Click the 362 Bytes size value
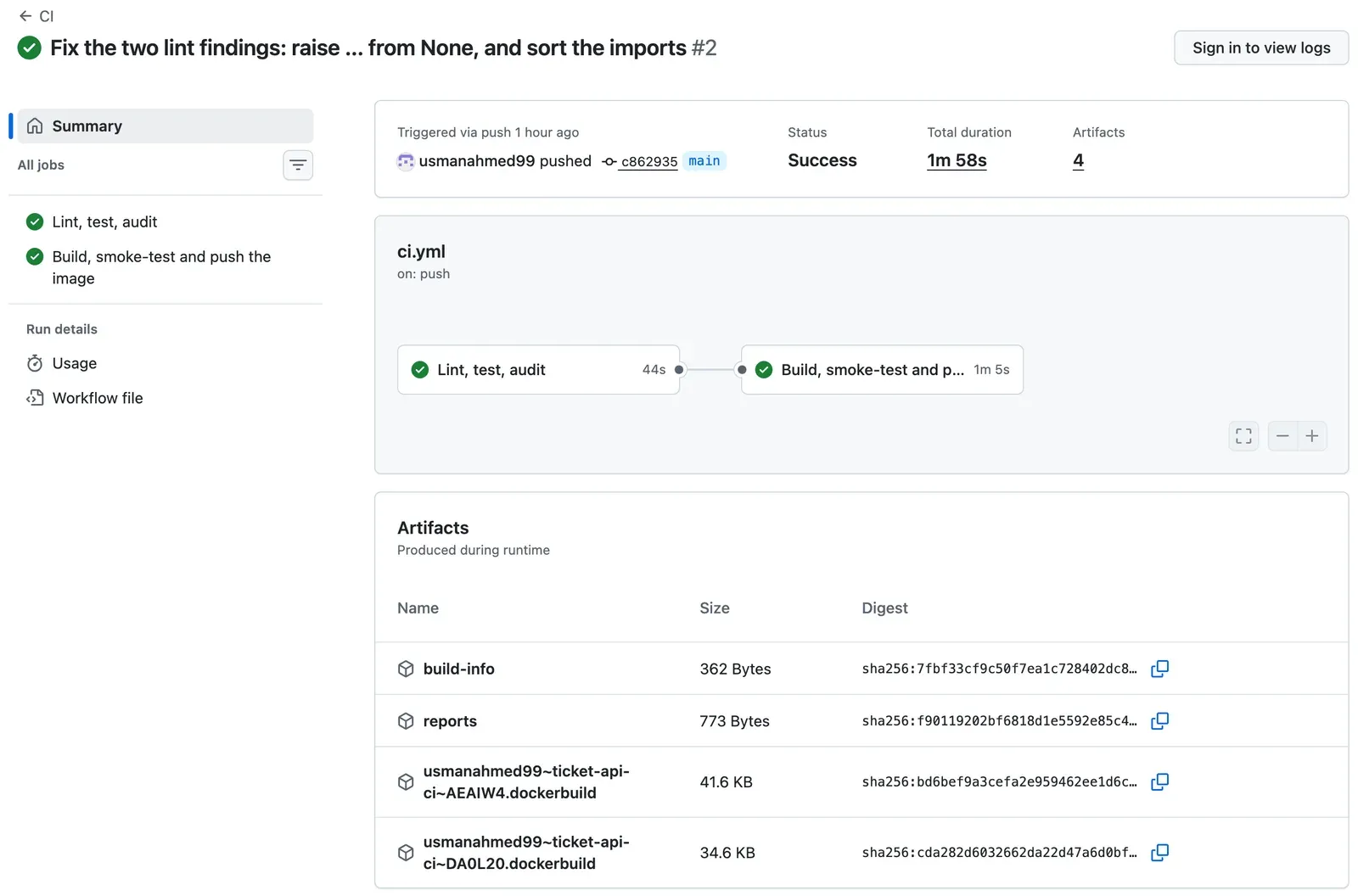1358x896 pixels. coord(735,669)
